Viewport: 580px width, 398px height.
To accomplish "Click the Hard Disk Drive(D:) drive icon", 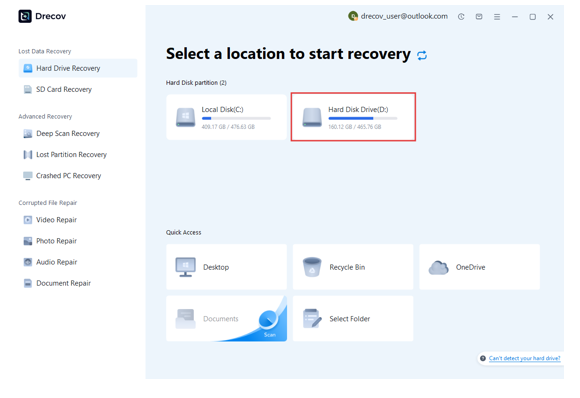I will pyautogui.click(x=312, y=117).
